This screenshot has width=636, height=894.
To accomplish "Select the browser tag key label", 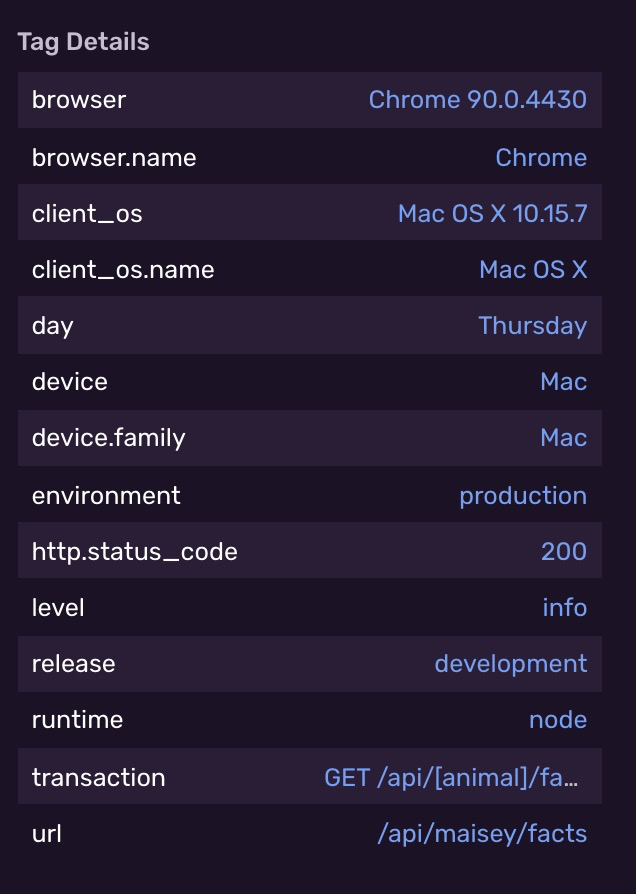I will (78, 100).
